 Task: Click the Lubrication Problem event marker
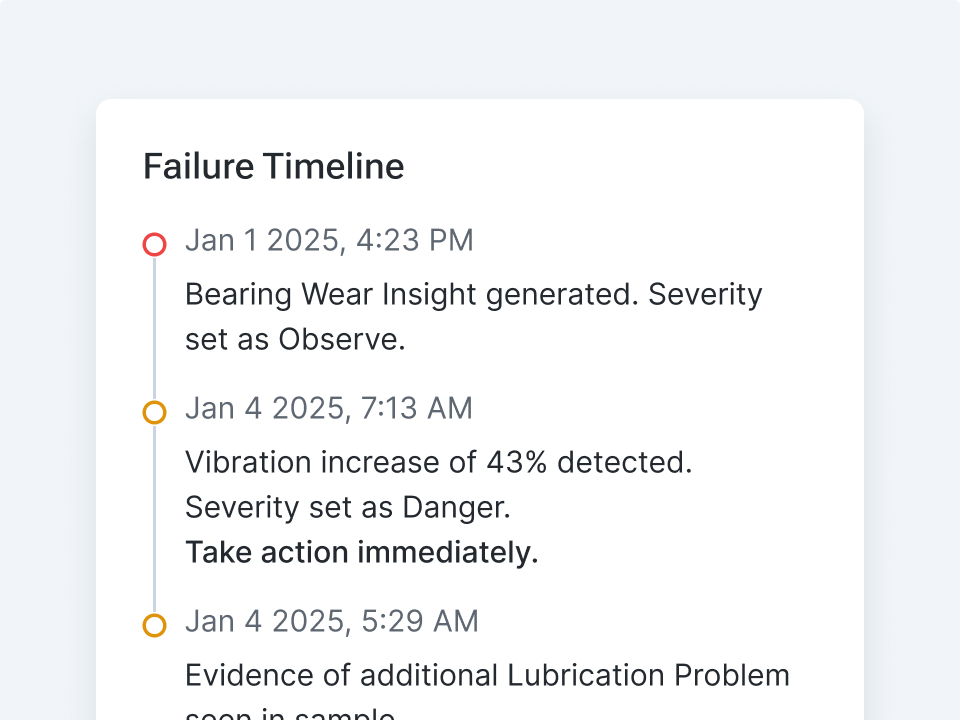[x=154, y=625]
